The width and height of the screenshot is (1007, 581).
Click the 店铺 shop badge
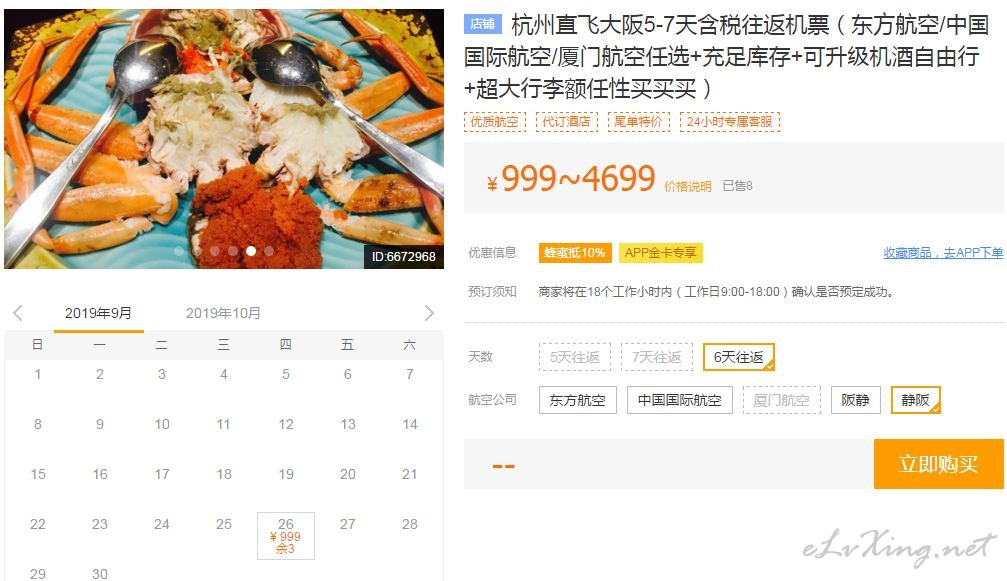click(x=482, y=24)
